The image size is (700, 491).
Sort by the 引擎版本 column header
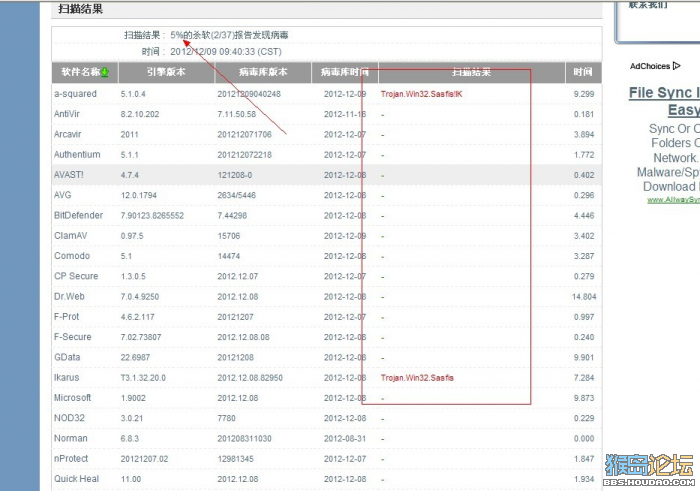pyautogui.click(x=166, y=72)
